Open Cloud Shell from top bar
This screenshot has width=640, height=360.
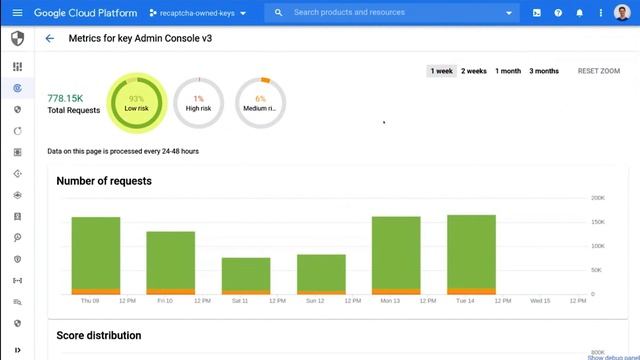(x=537, y=13)
